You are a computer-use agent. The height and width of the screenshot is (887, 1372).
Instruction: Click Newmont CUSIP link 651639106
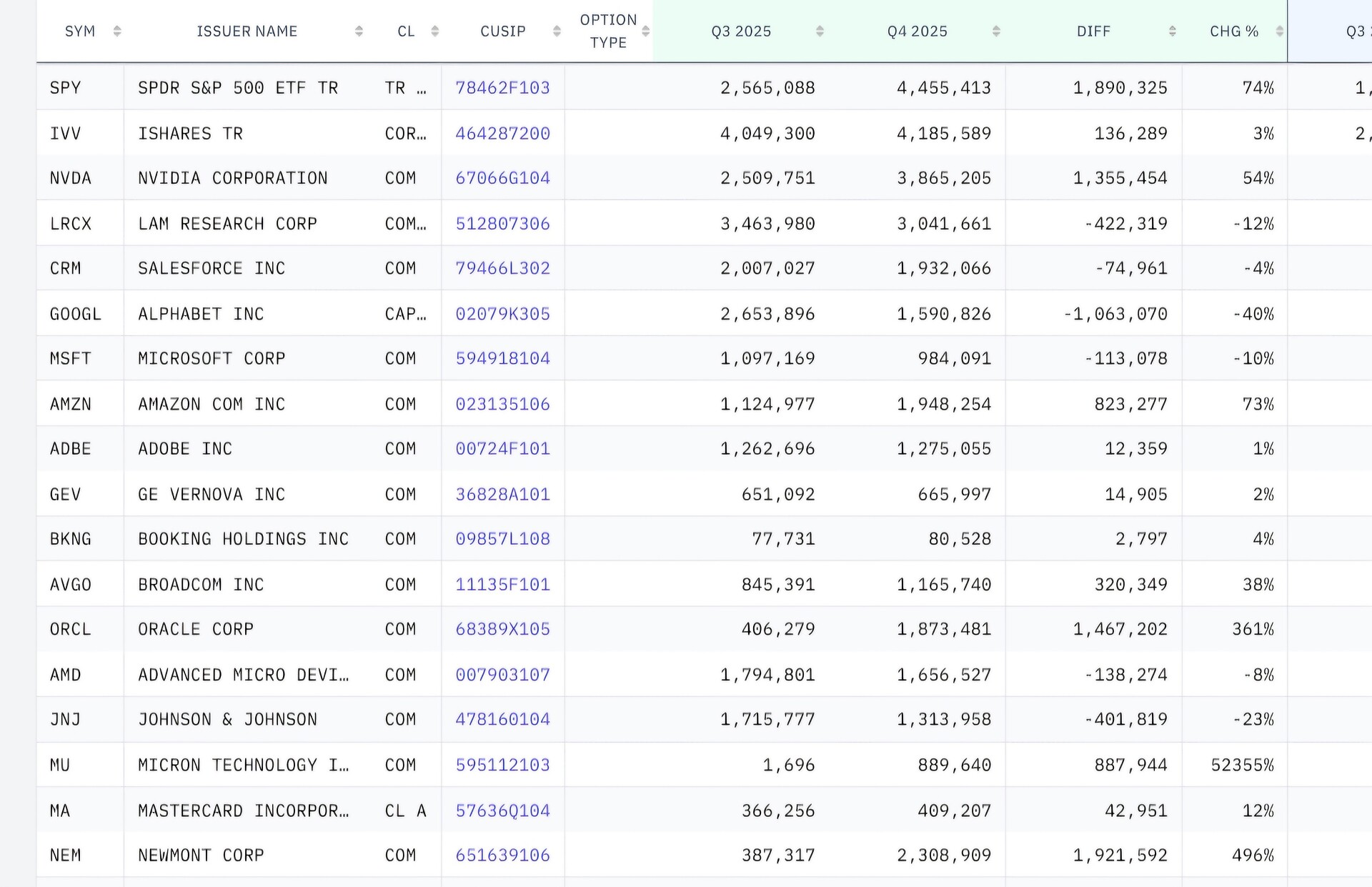coord(502,855)
